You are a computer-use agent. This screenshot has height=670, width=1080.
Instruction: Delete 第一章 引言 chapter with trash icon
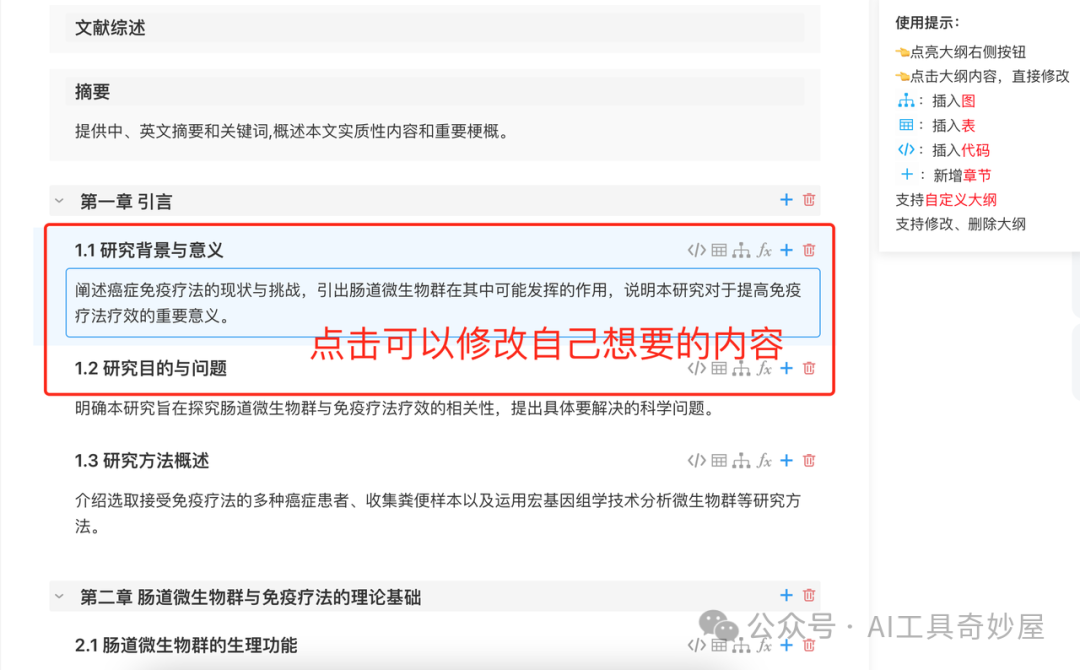coord(809,200)
